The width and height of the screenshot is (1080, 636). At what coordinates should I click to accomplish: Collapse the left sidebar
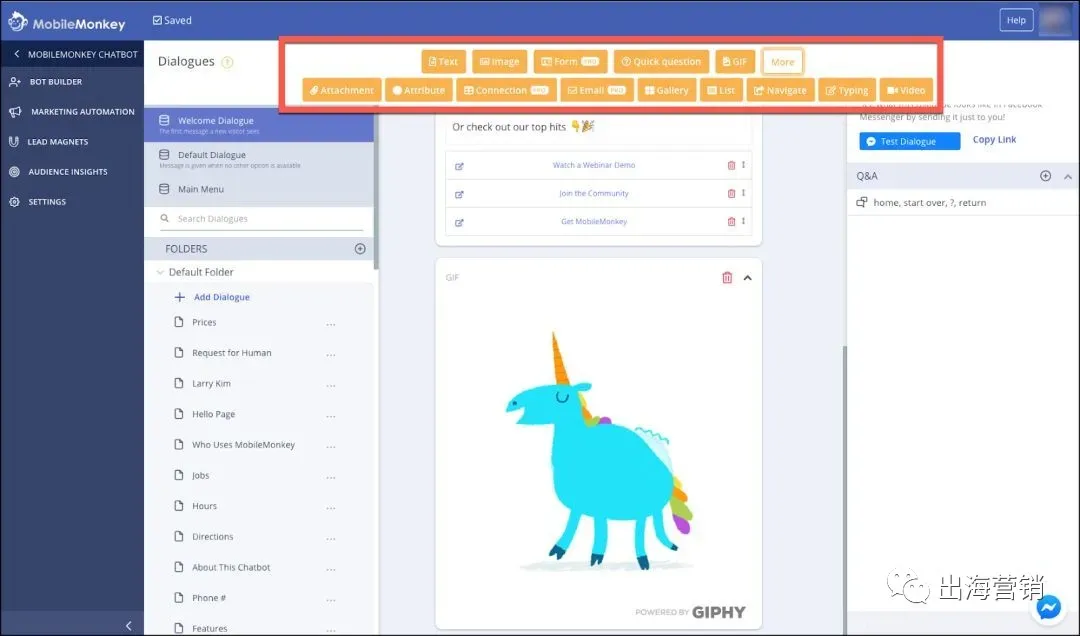tap(129, 626)
